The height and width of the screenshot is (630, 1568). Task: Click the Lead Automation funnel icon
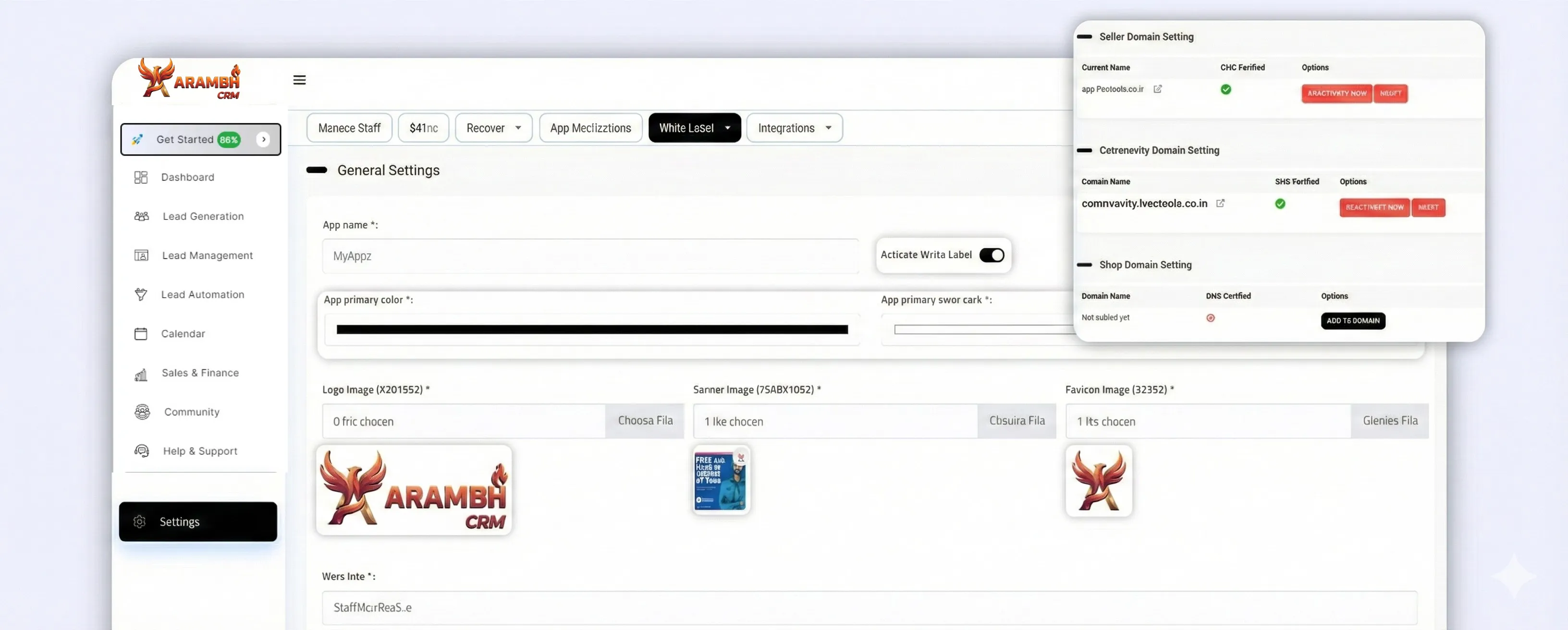pos(141,295)
